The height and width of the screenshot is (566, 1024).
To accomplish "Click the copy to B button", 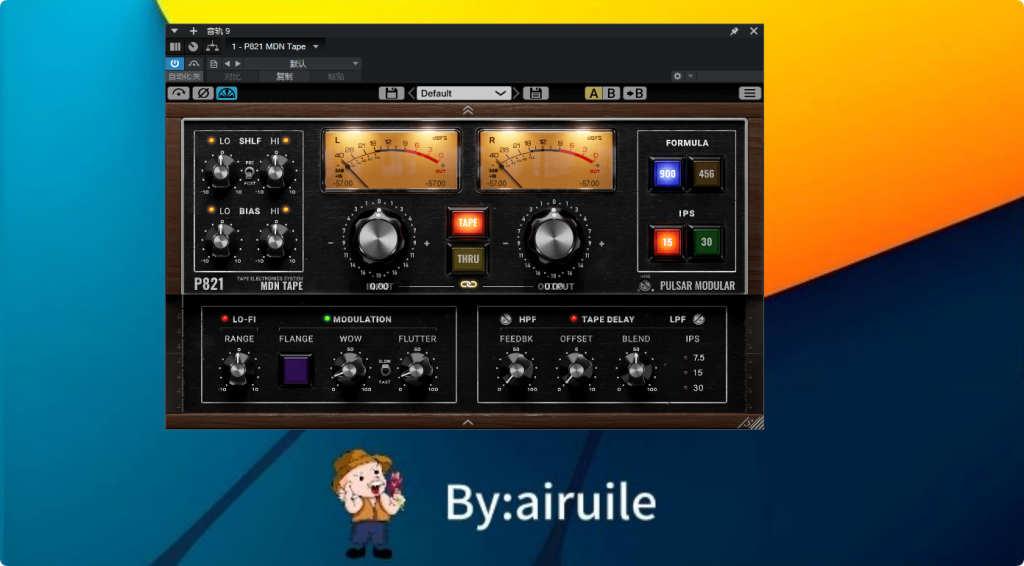I will point(635,93).
